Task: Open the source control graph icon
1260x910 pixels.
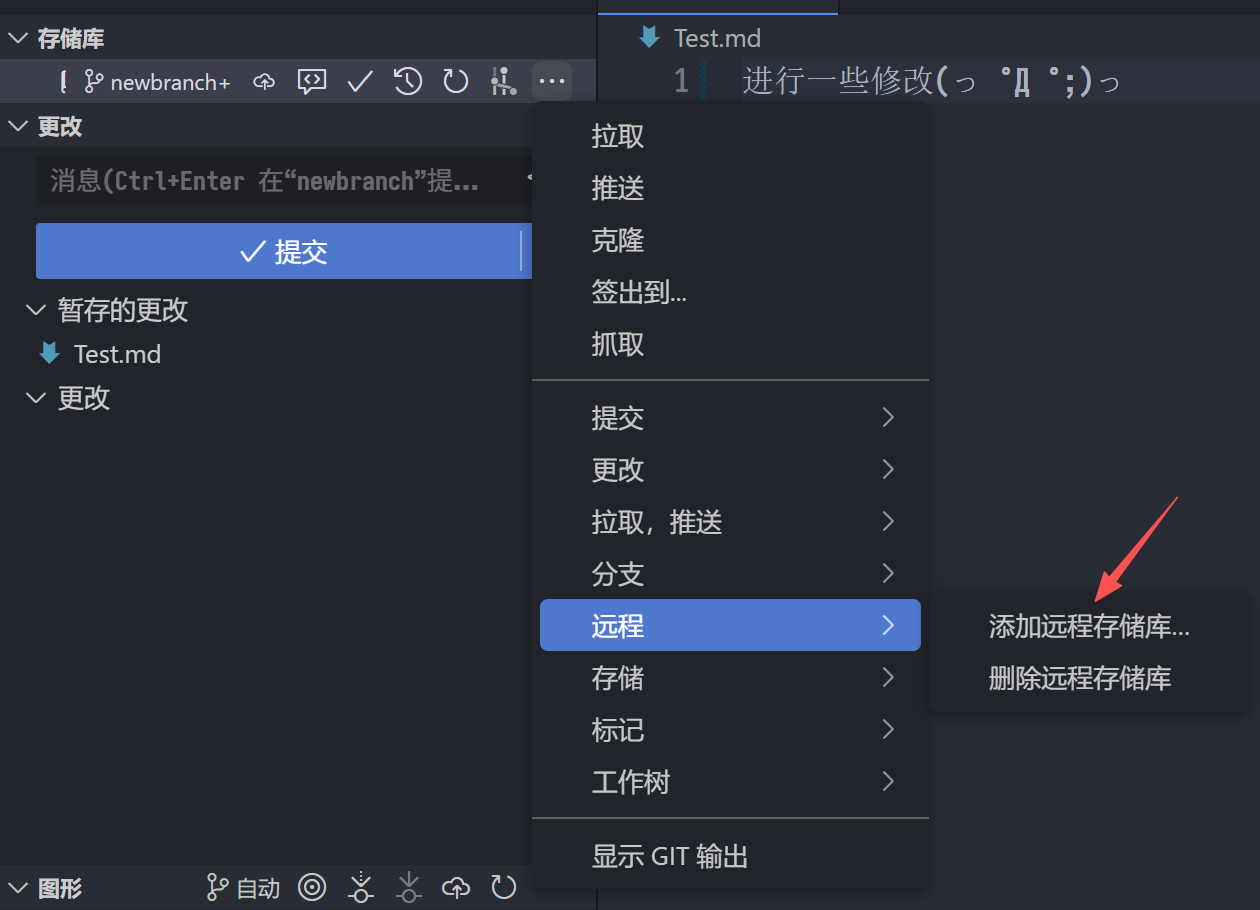Action: pos(503,81)
